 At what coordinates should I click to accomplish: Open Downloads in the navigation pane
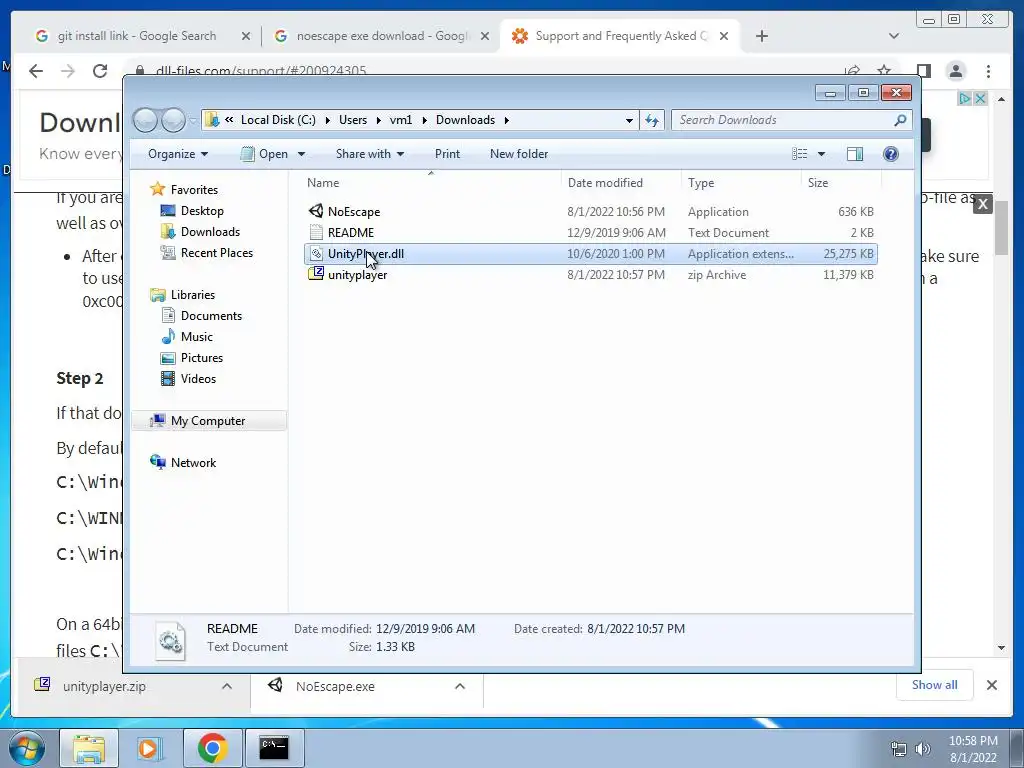(x=210, y=232)
